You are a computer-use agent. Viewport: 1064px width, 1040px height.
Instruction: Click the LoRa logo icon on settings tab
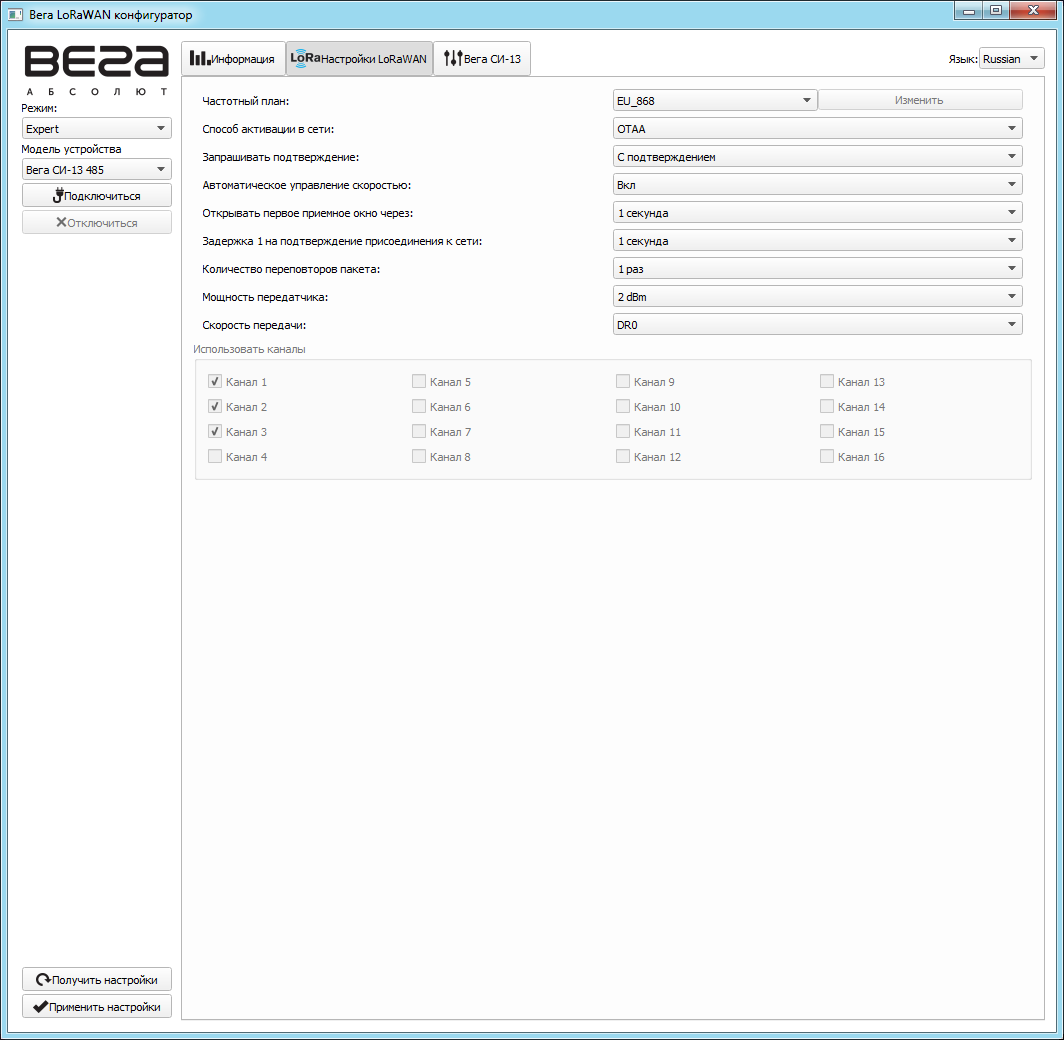[305, 58]
